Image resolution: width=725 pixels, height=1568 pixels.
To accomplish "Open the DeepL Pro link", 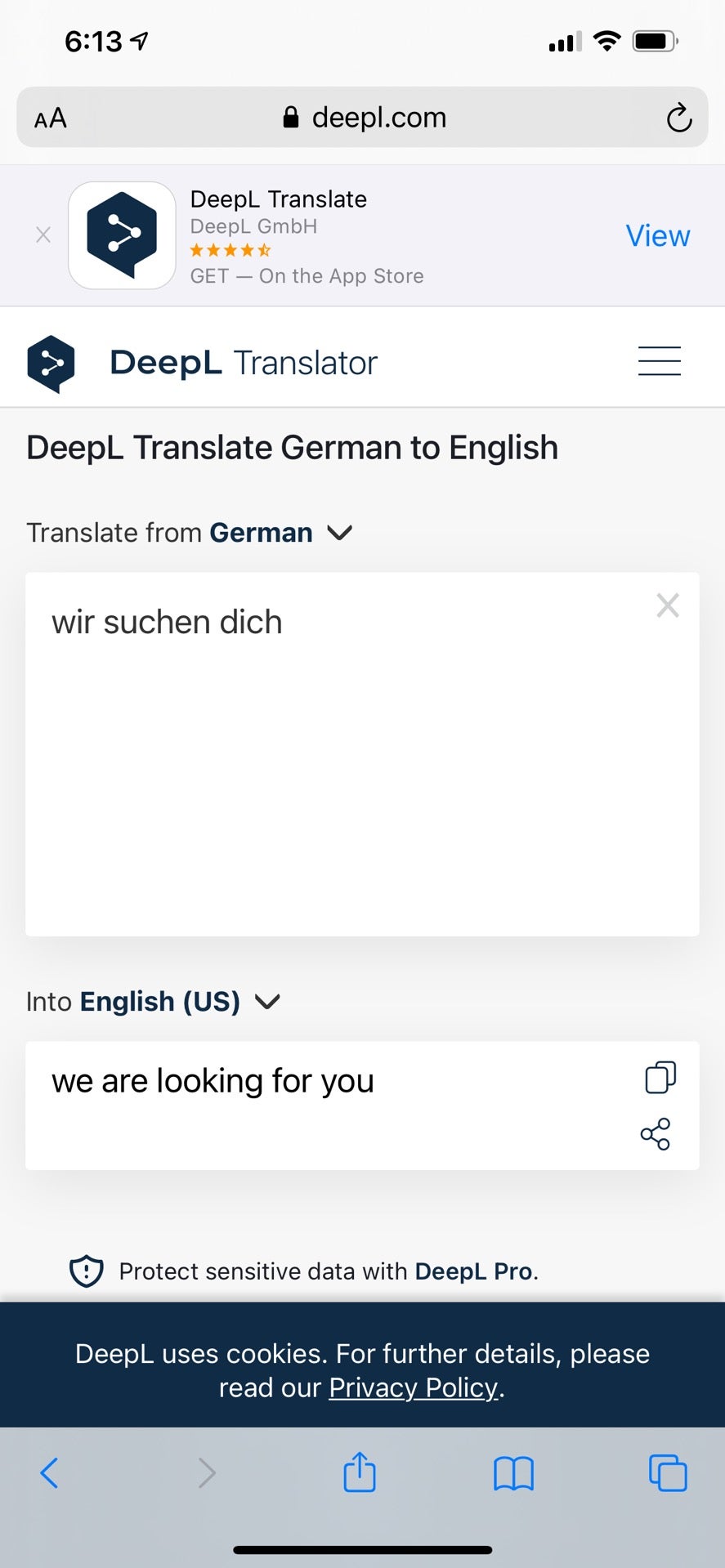I will (474, 1271).
